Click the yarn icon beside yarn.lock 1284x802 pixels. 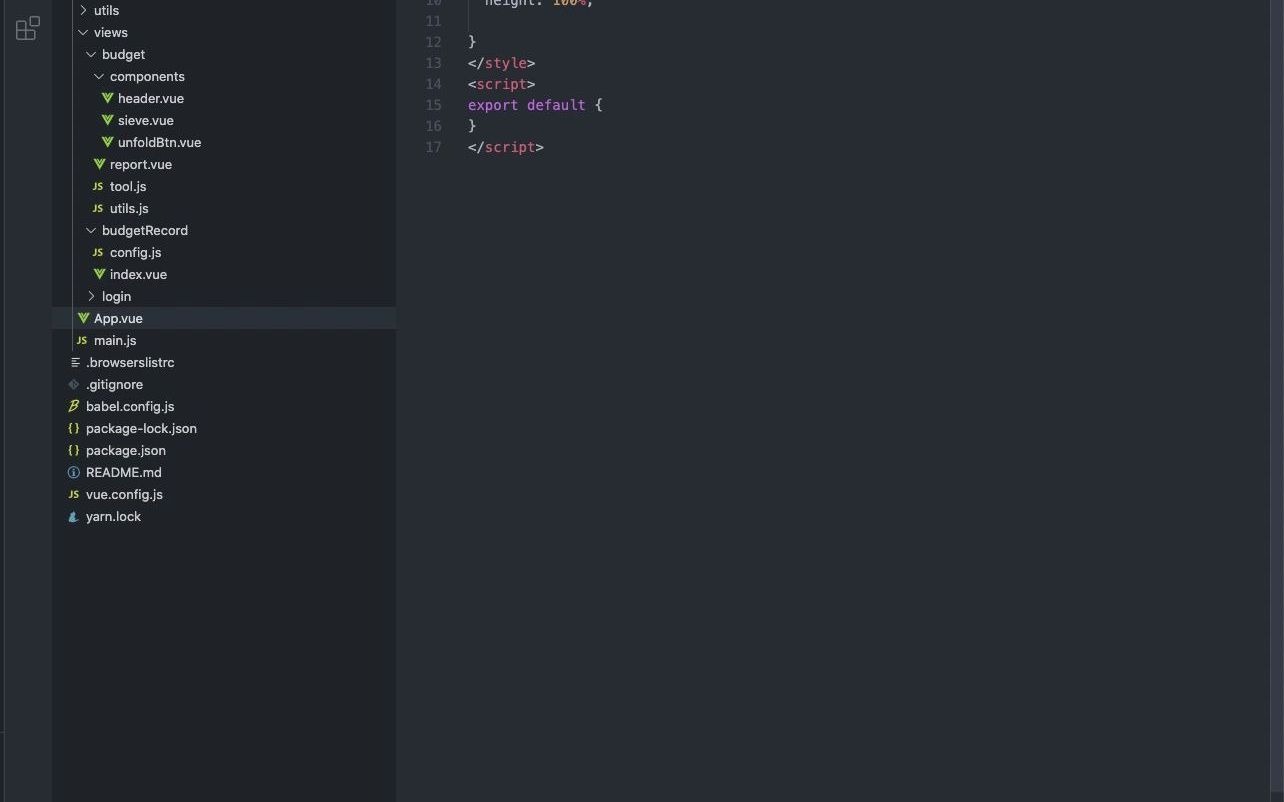[73, 516]
